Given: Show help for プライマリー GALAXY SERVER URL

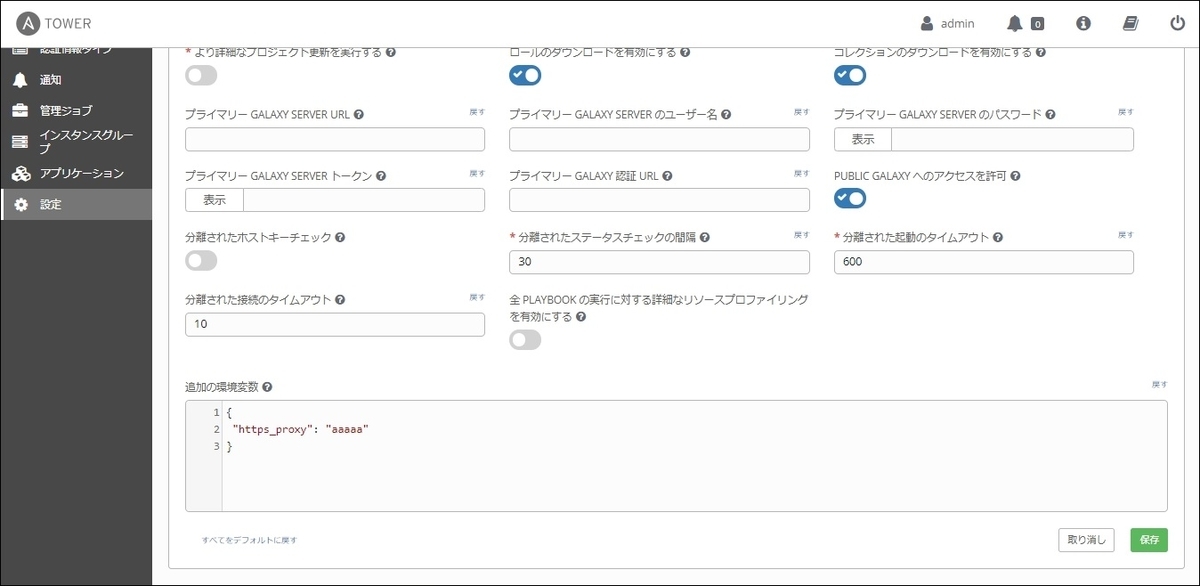Looking at the screenshot, I should coord(358,115).
